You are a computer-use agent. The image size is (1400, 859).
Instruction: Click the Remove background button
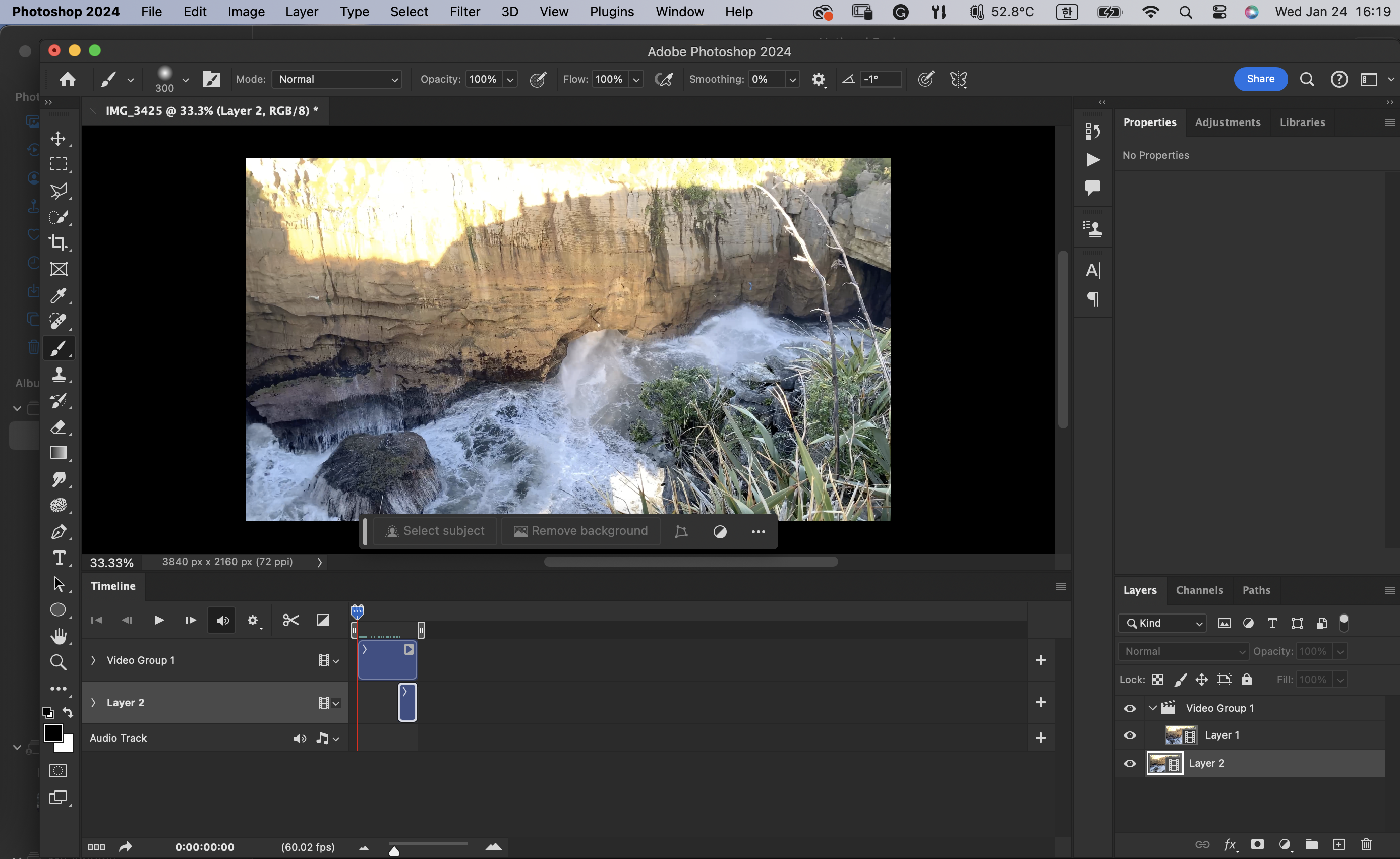580,531
